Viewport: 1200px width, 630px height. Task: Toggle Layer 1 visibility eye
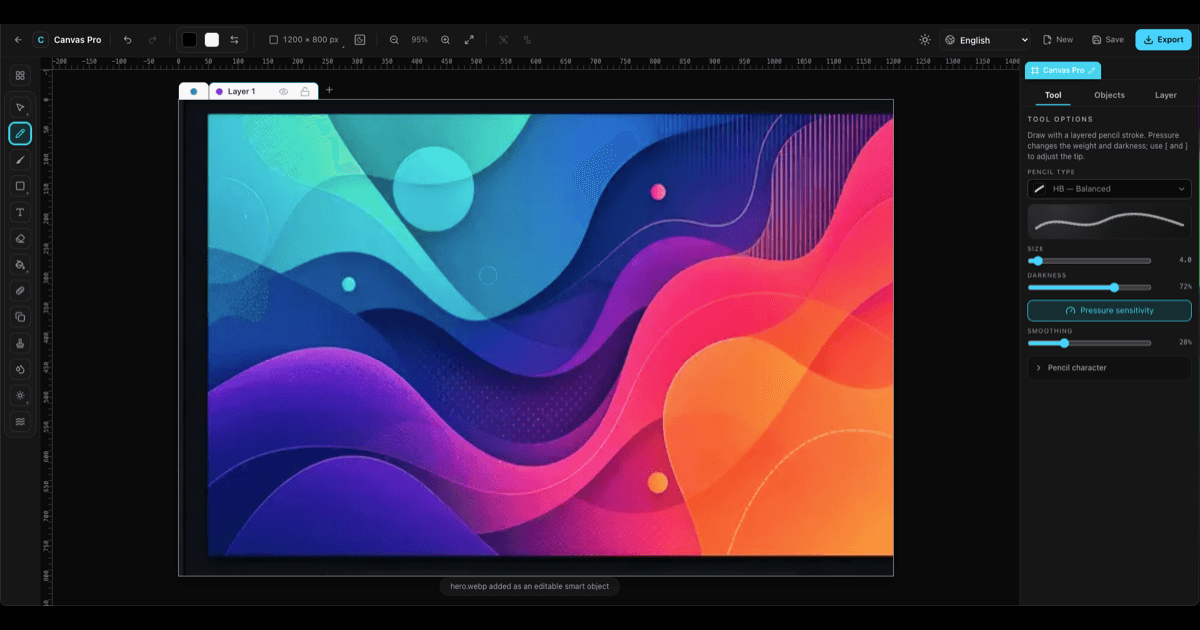pos(284,91)
